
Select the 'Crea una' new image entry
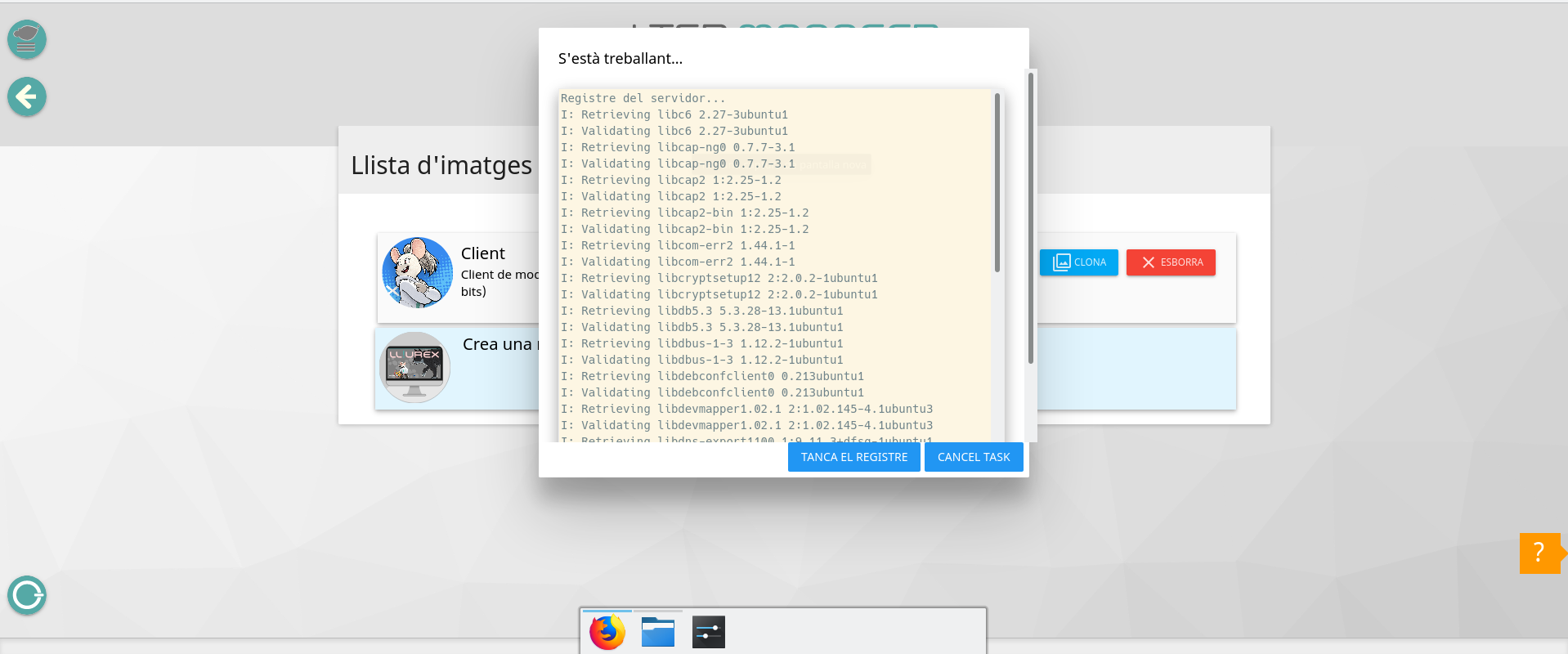[x=498, y=344]
